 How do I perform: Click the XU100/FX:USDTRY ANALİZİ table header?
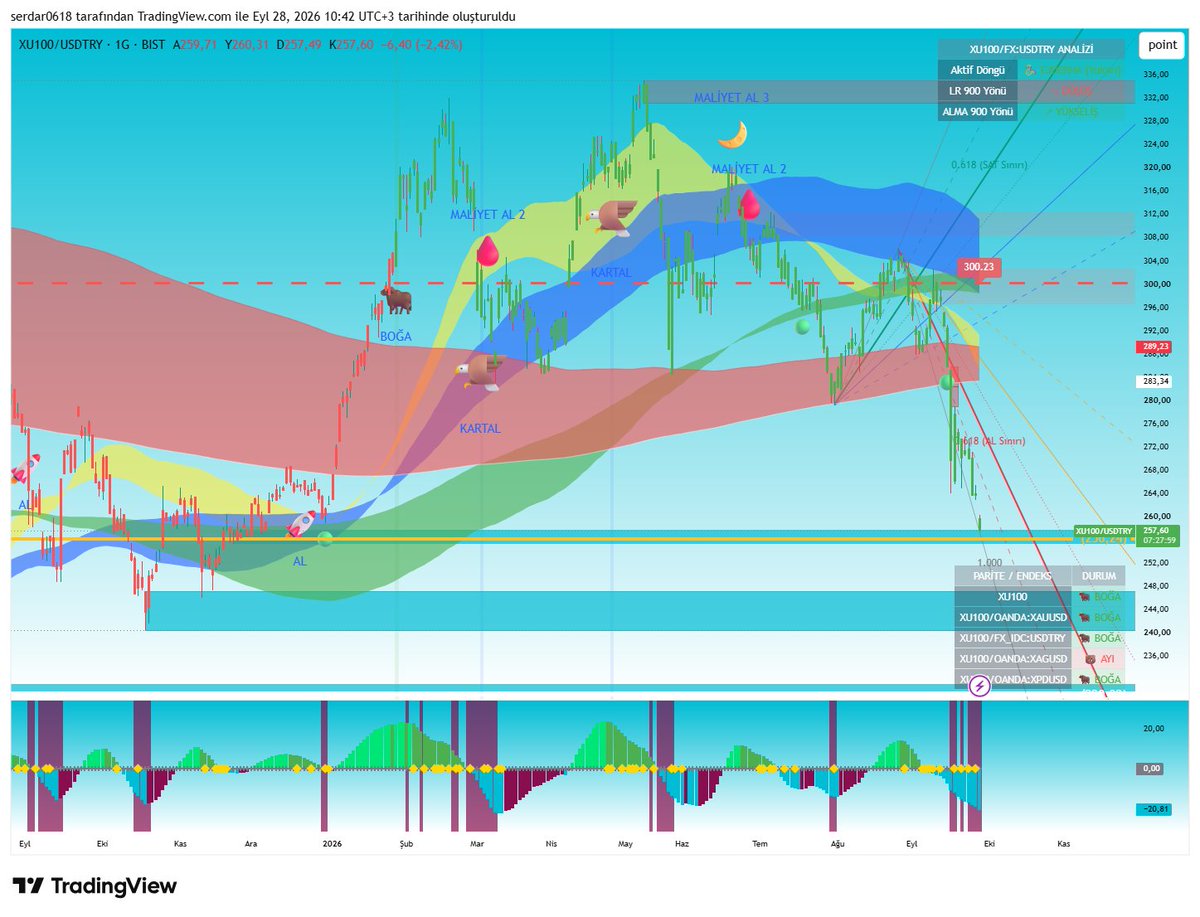pyautogui.click(x=1031, y=49)
